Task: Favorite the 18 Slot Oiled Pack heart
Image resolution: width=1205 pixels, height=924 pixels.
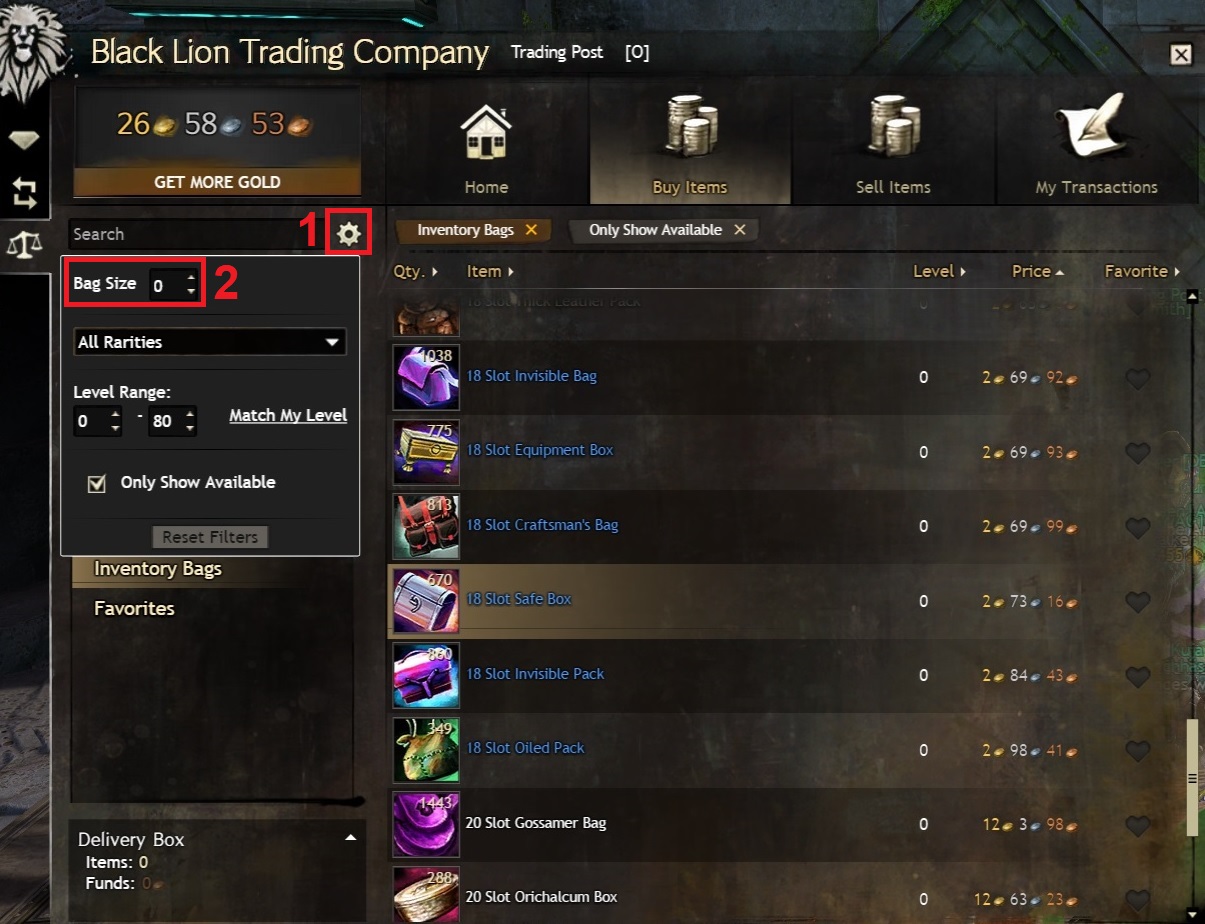Action: [x=1138, y=750]
